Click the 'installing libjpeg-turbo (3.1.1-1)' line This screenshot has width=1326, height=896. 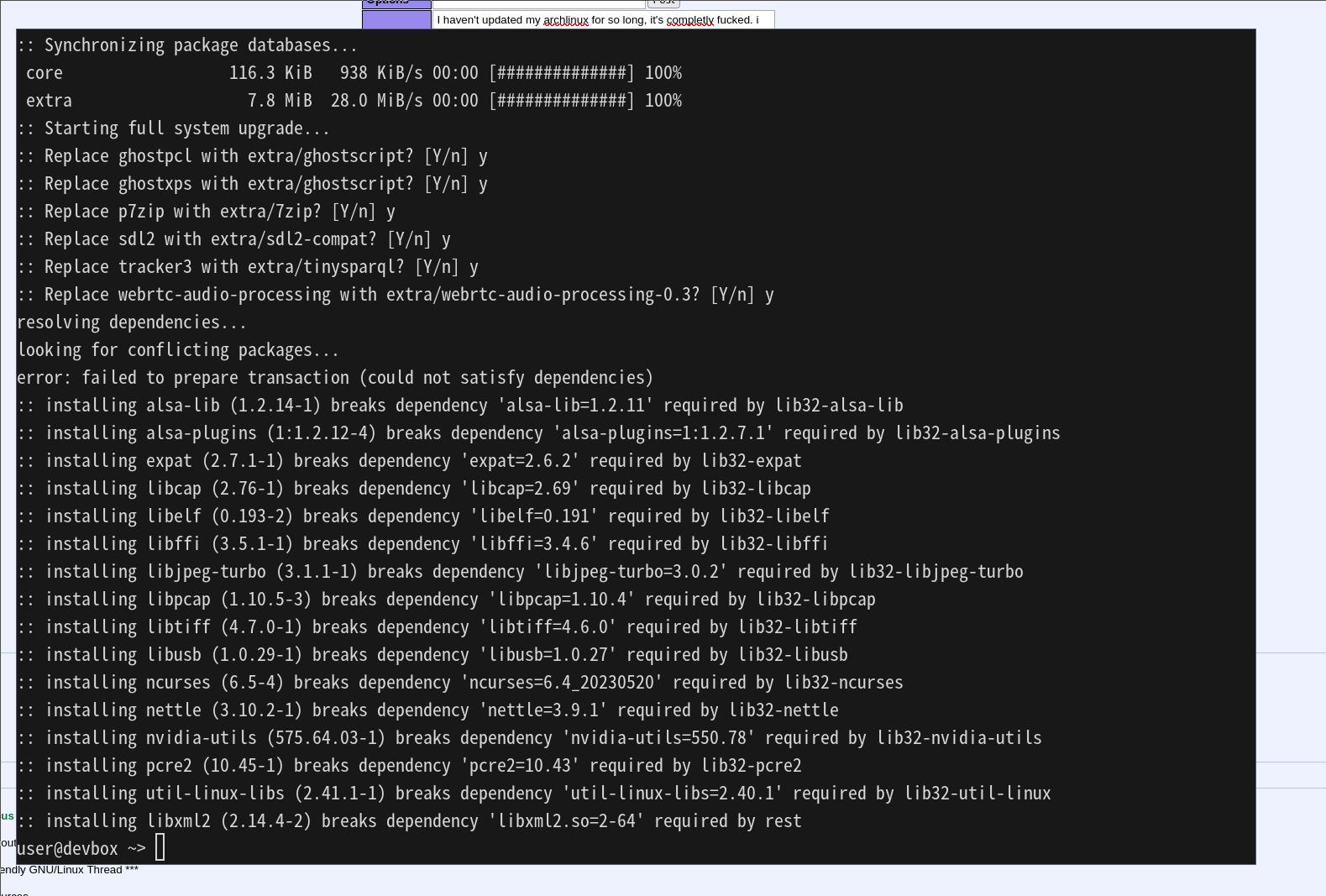pyautogui.click(x=520, y=572)
